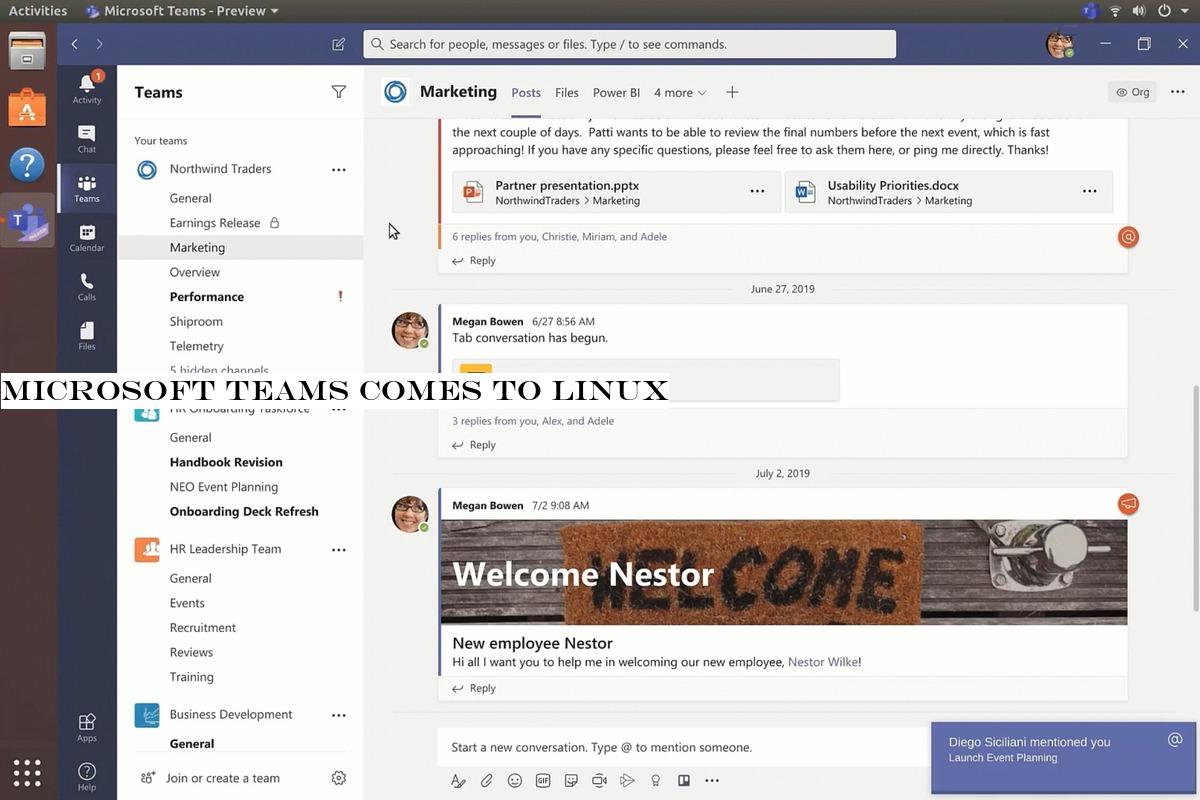The image size is (1200, 800).
Task: Reply to the Welcome Nestor post
Action: (474, 688)
